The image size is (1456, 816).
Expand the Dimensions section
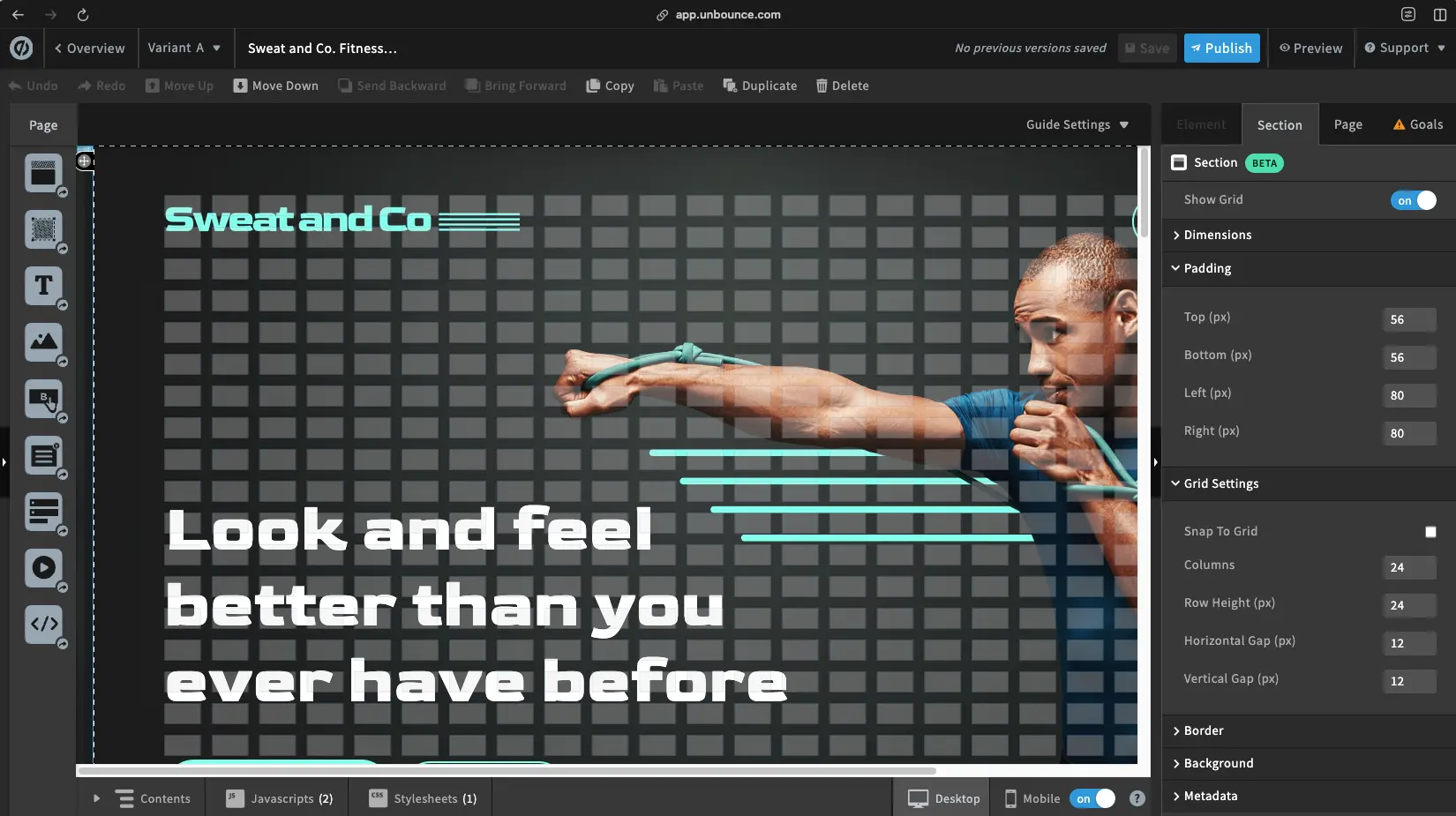[x=1216, y=235]
